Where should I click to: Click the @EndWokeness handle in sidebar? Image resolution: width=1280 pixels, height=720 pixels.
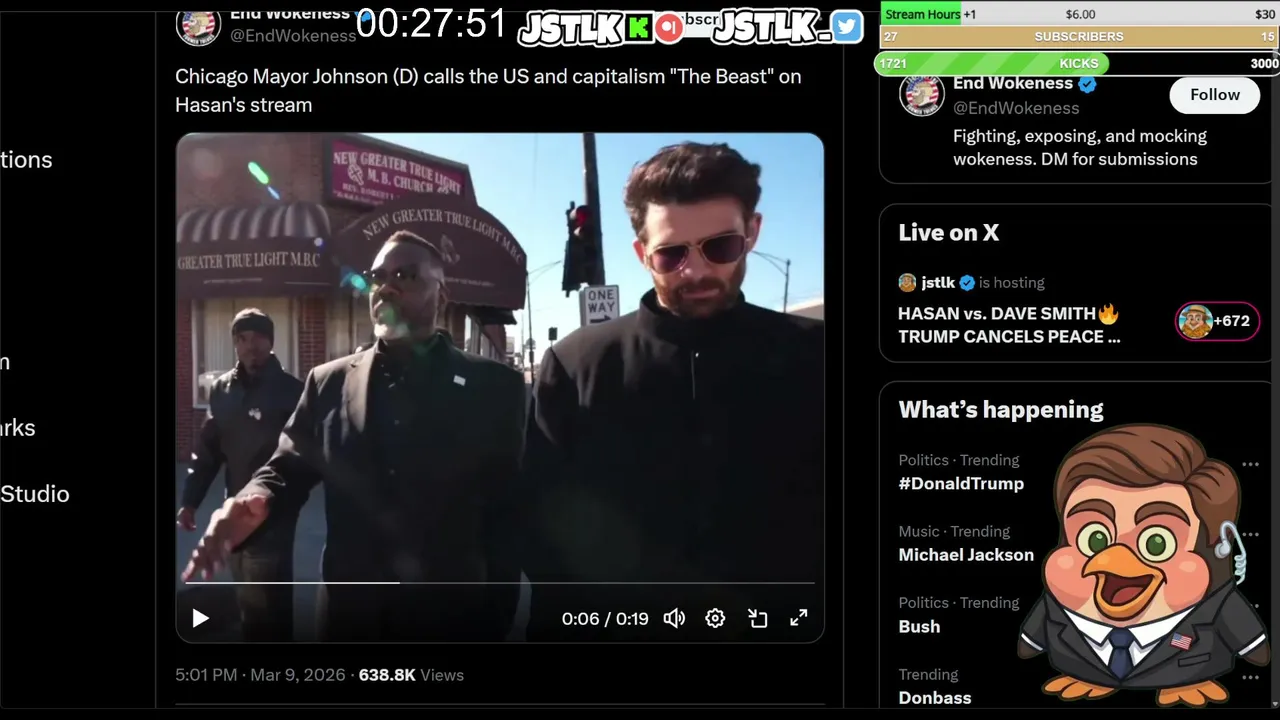pos(1016,108)
